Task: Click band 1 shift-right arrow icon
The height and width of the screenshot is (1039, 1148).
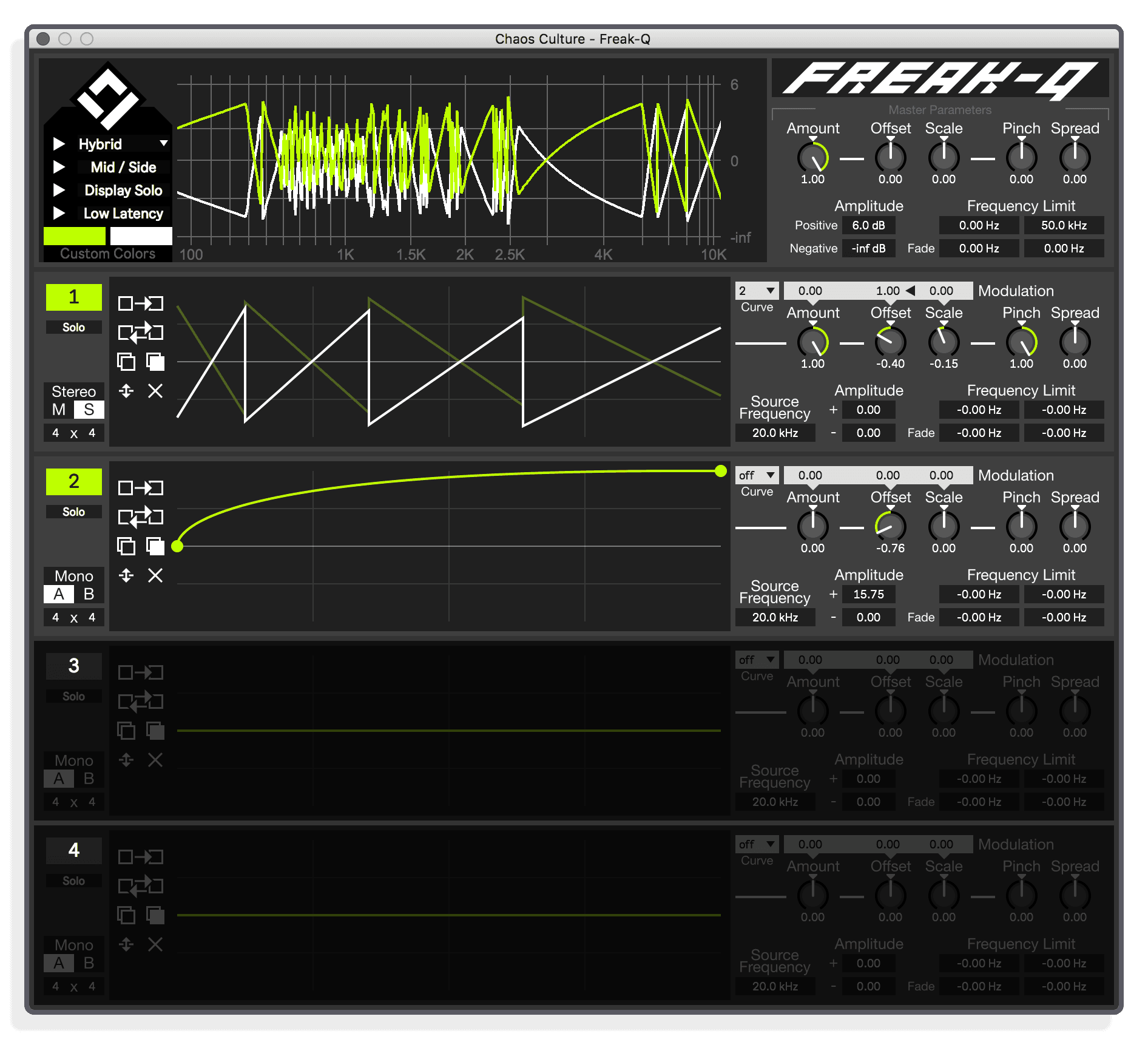Action: coord(140,303)
